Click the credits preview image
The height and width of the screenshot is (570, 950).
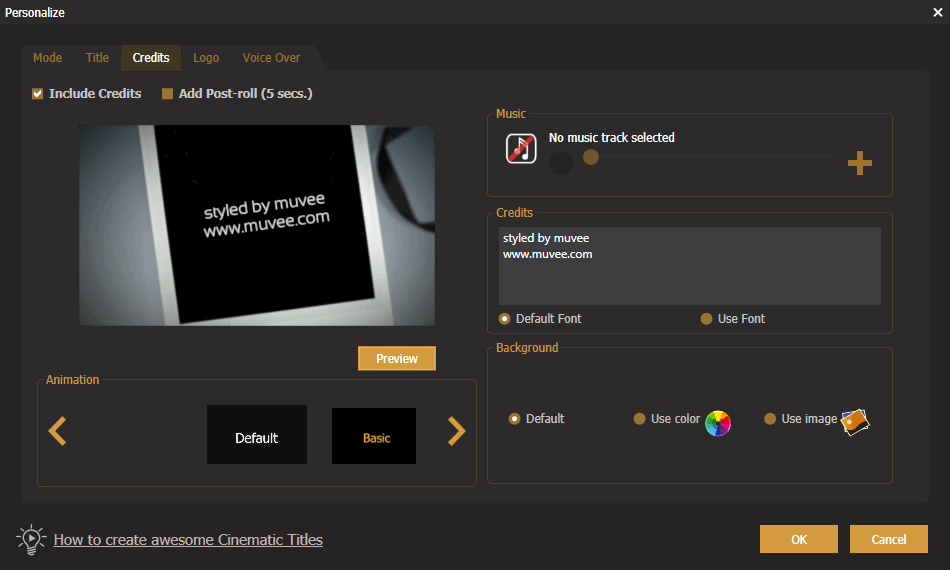point(257,225)
